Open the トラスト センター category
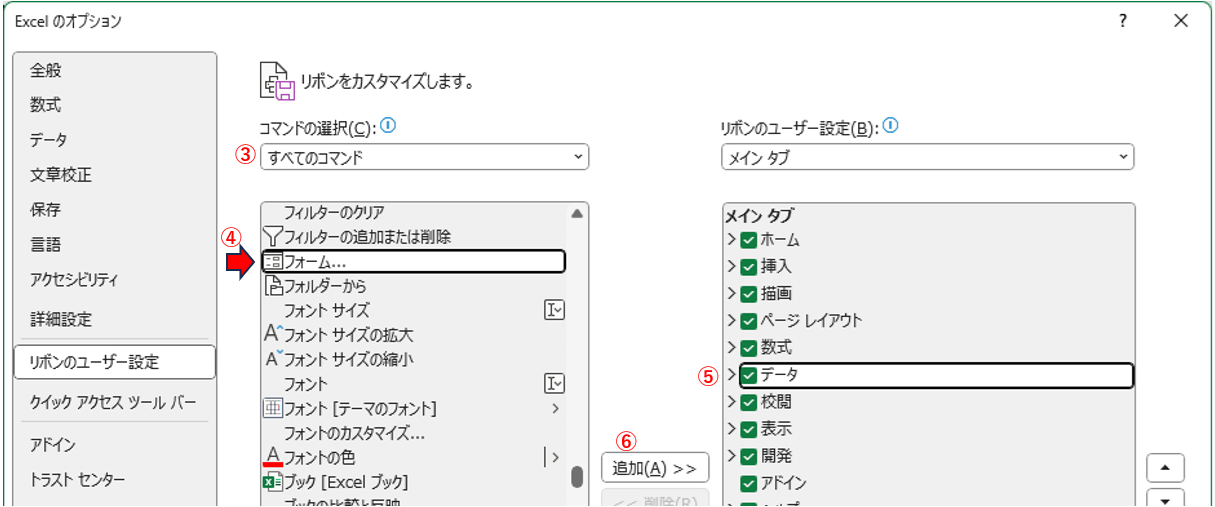 click(115, 480)
